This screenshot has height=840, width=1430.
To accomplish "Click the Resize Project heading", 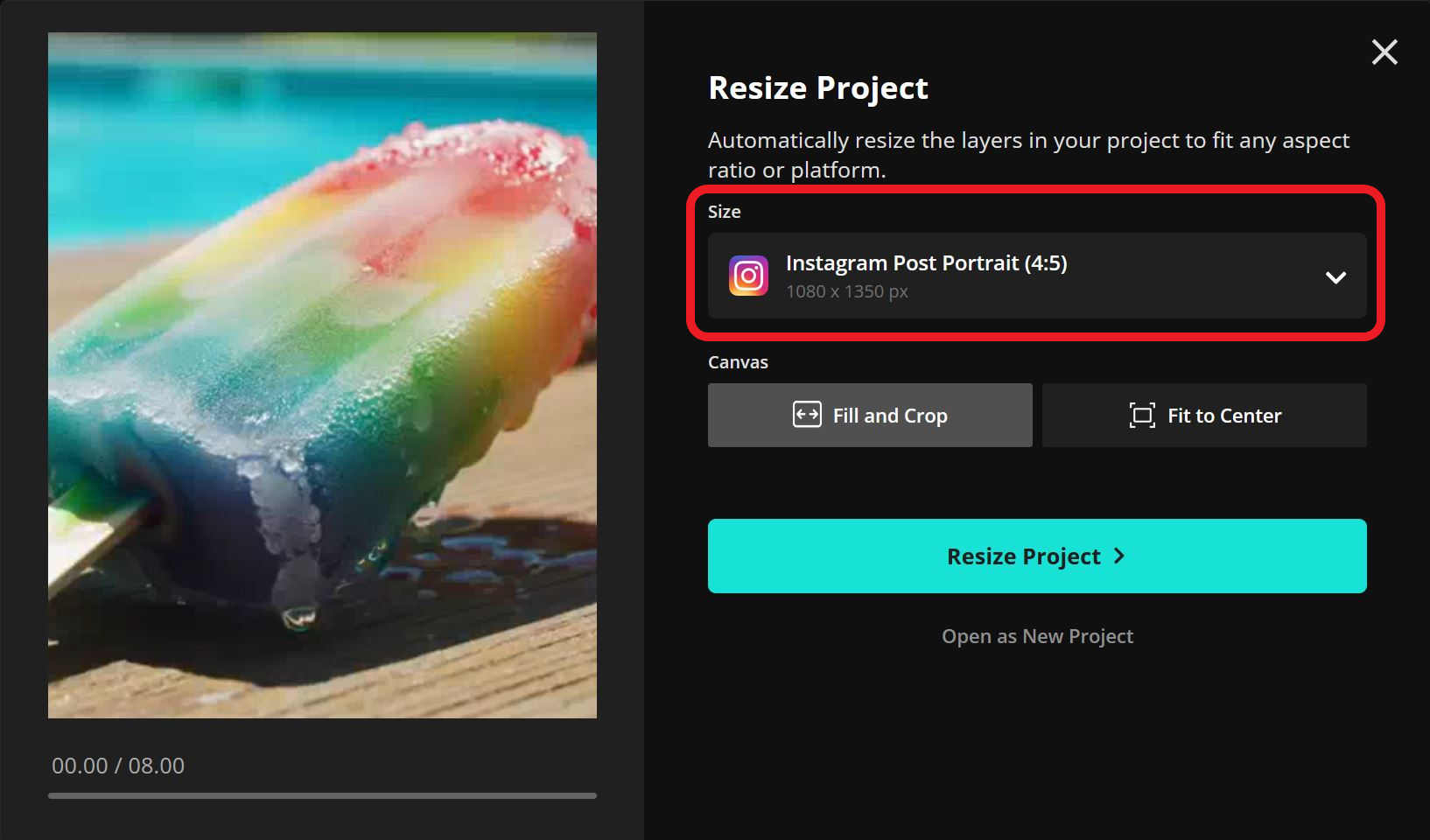I will (x=817, y=87).
